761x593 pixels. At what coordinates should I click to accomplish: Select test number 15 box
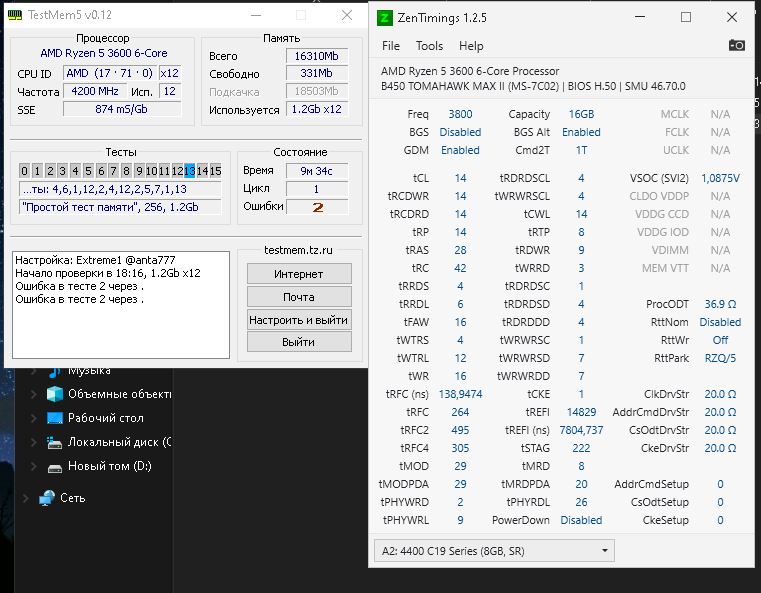point(215,171)
